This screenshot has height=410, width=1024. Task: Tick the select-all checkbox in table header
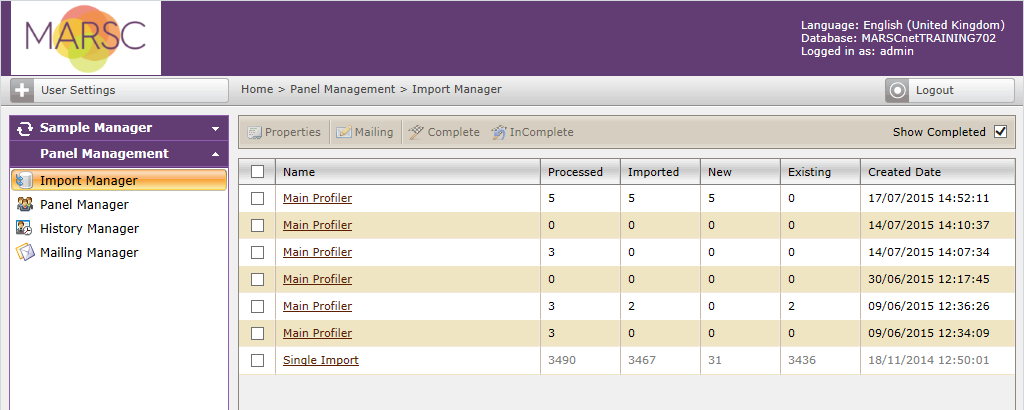click(257, 172)
